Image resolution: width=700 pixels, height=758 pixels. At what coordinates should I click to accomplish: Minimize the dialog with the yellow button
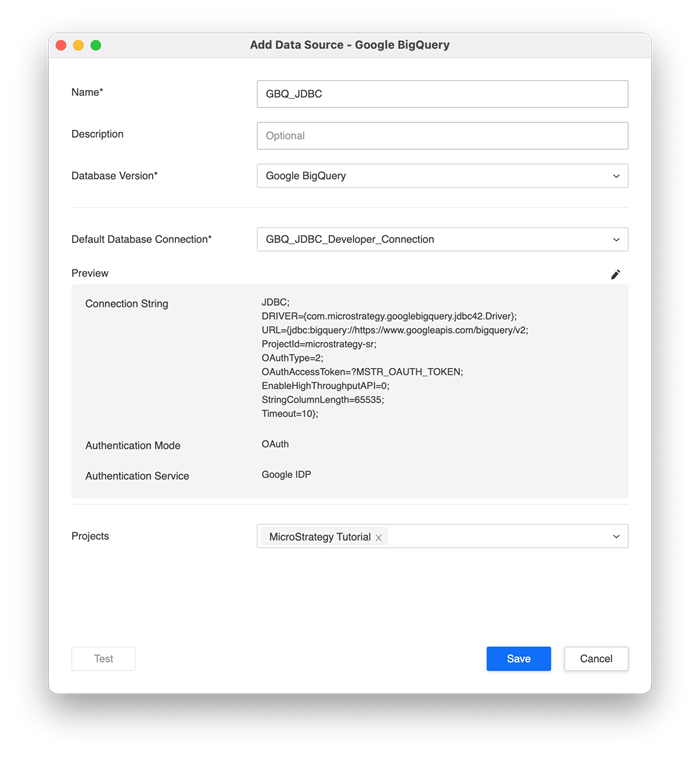tap(78, 45)
